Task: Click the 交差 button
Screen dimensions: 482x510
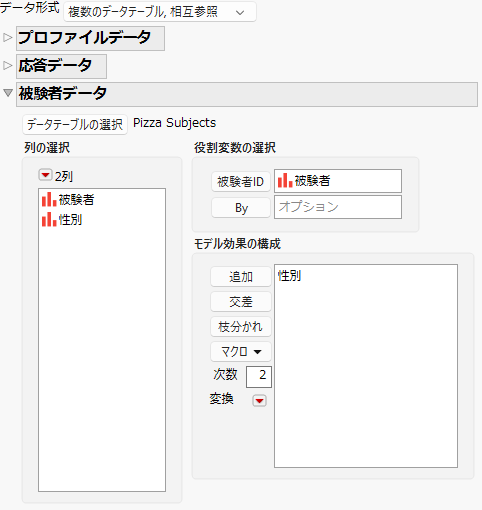Action: 241,302
